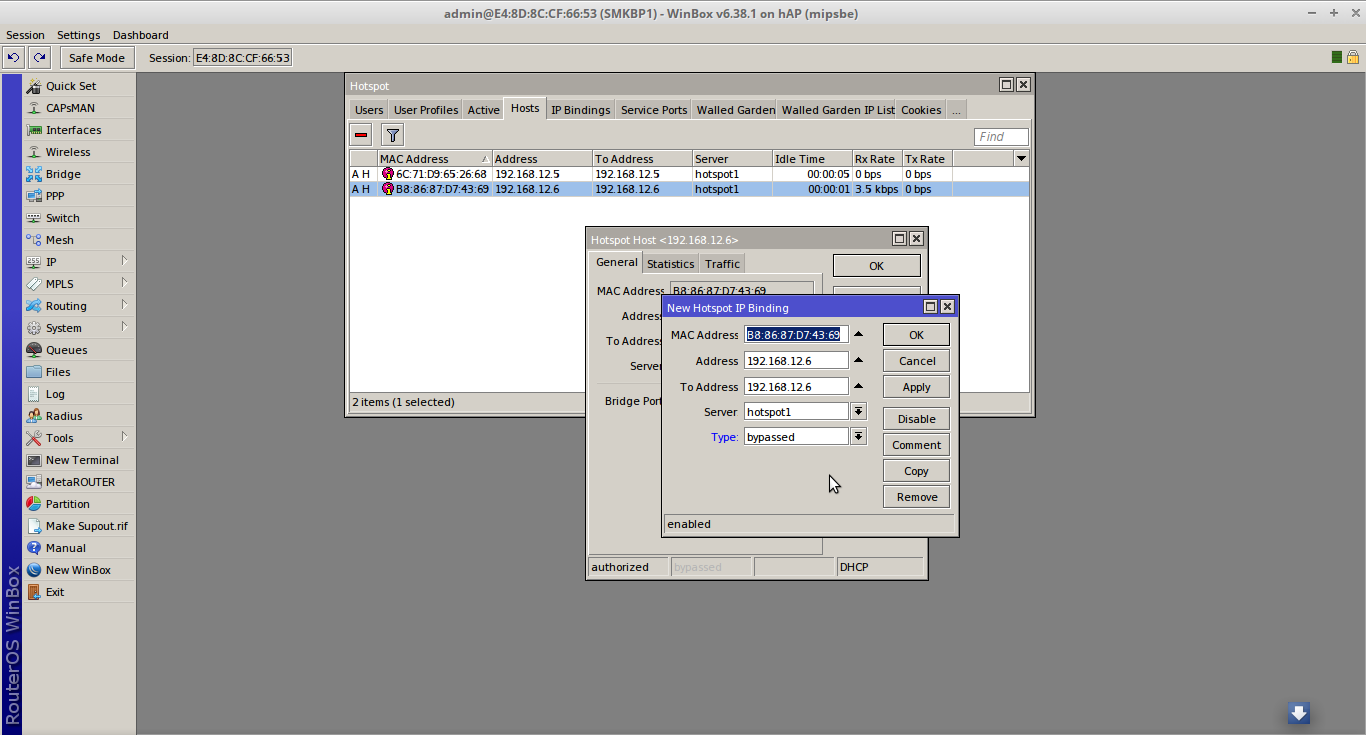Click the Filter funnel icon in Hotspot

[393, 135]
